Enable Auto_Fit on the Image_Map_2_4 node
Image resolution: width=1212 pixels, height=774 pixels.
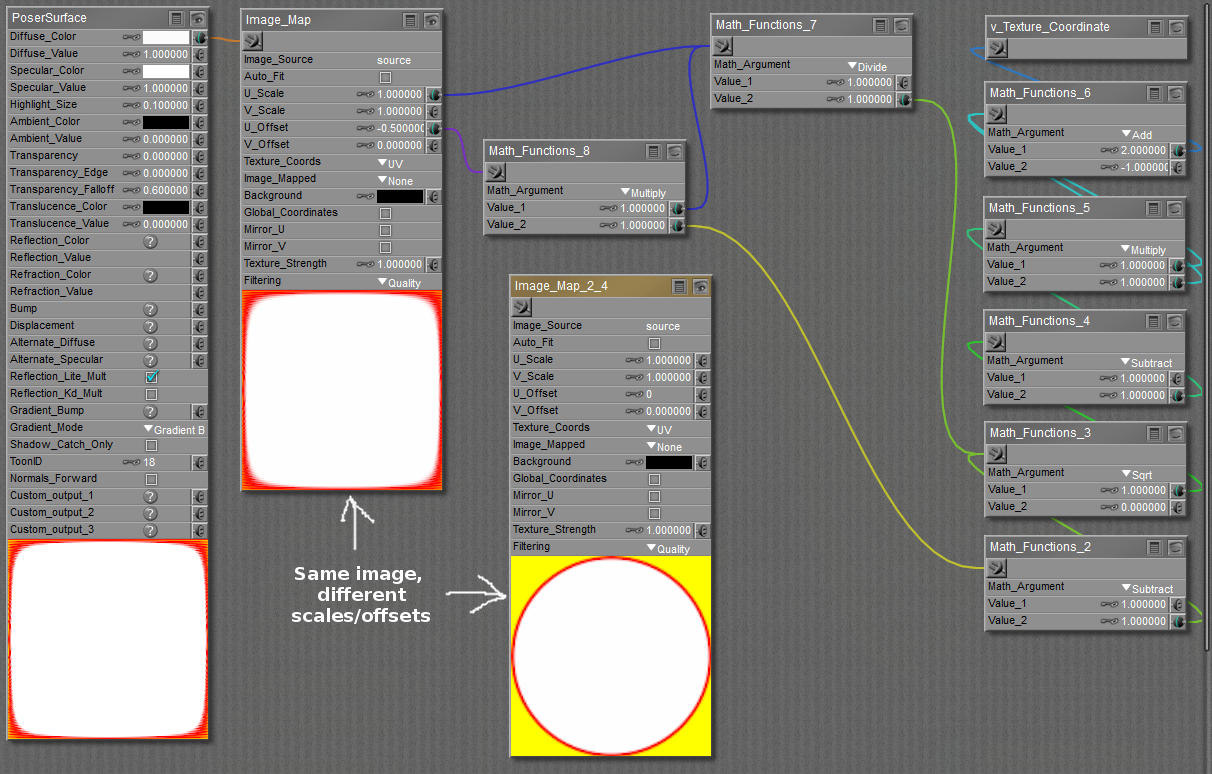[x=654, y=343]
